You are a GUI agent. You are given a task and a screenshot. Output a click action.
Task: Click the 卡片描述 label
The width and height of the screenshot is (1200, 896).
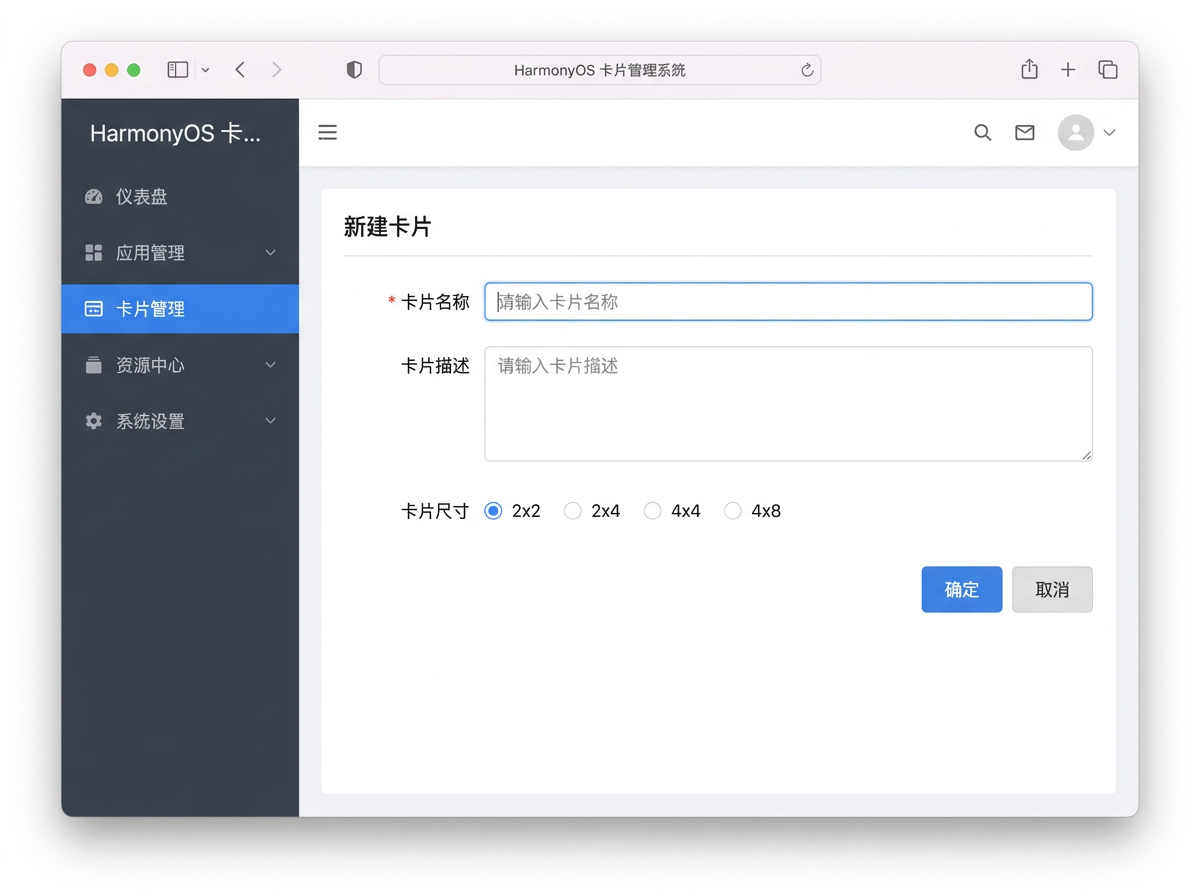tap(435, 366)
